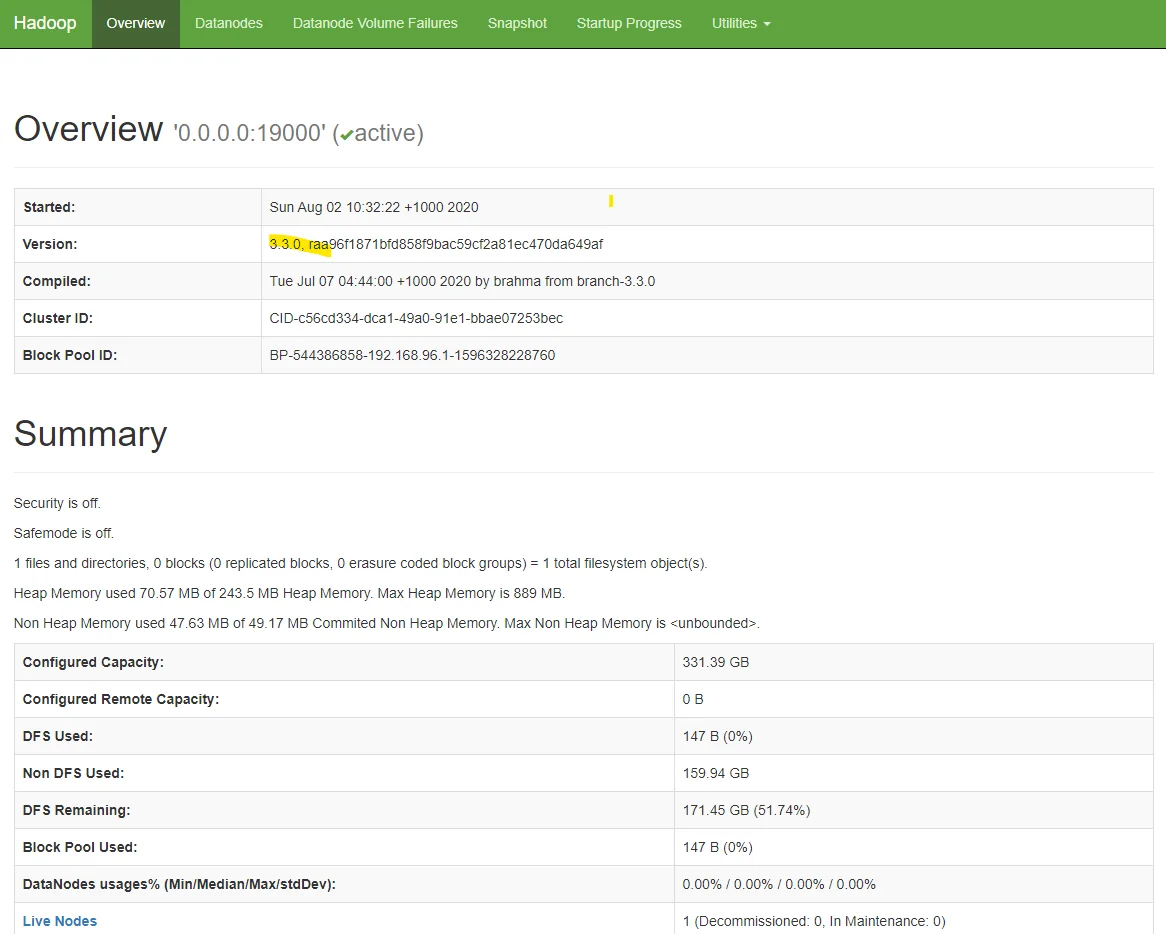This screenshot has height=934, width=1166.
Task: Click the Hadoop brand logo text
Action: pyautogui.click(x=45, y=23)
